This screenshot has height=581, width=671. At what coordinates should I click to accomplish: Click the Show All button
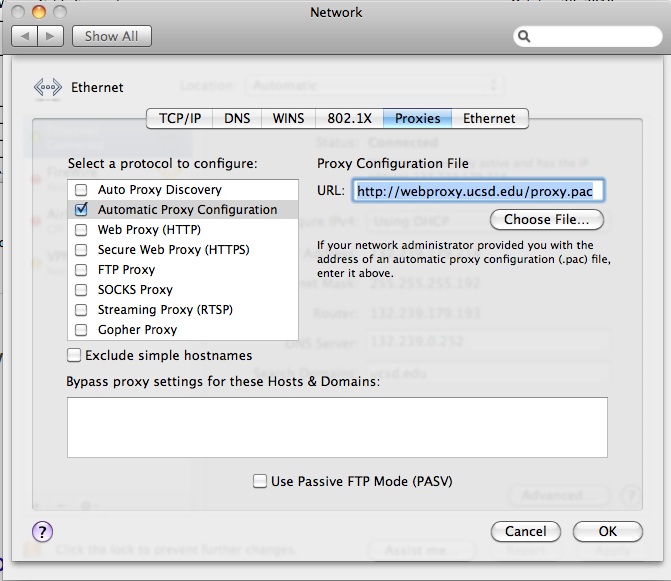112,36
